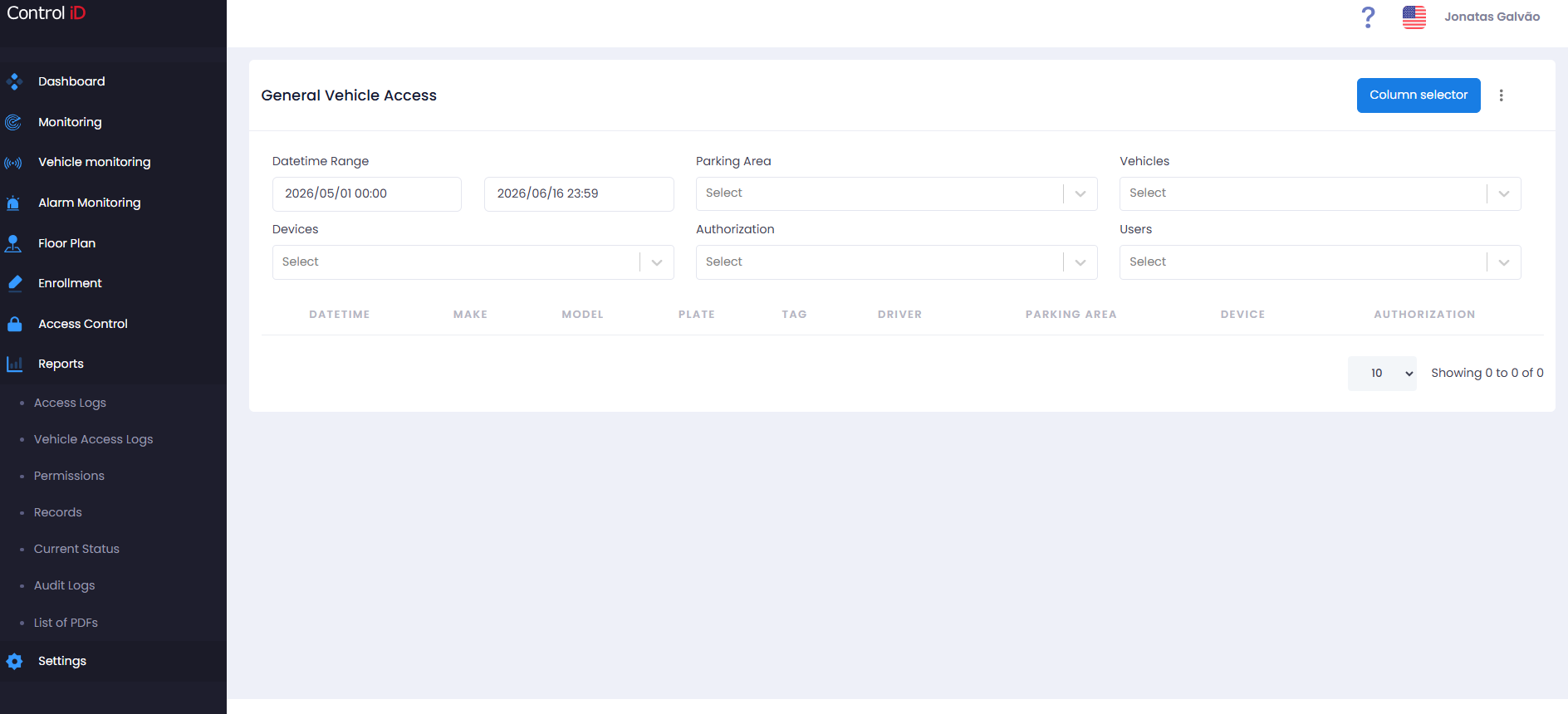This screenshot has width=1568, height=714.
Task: Open the Audit Logs submenu item
Action: [64, 585]
